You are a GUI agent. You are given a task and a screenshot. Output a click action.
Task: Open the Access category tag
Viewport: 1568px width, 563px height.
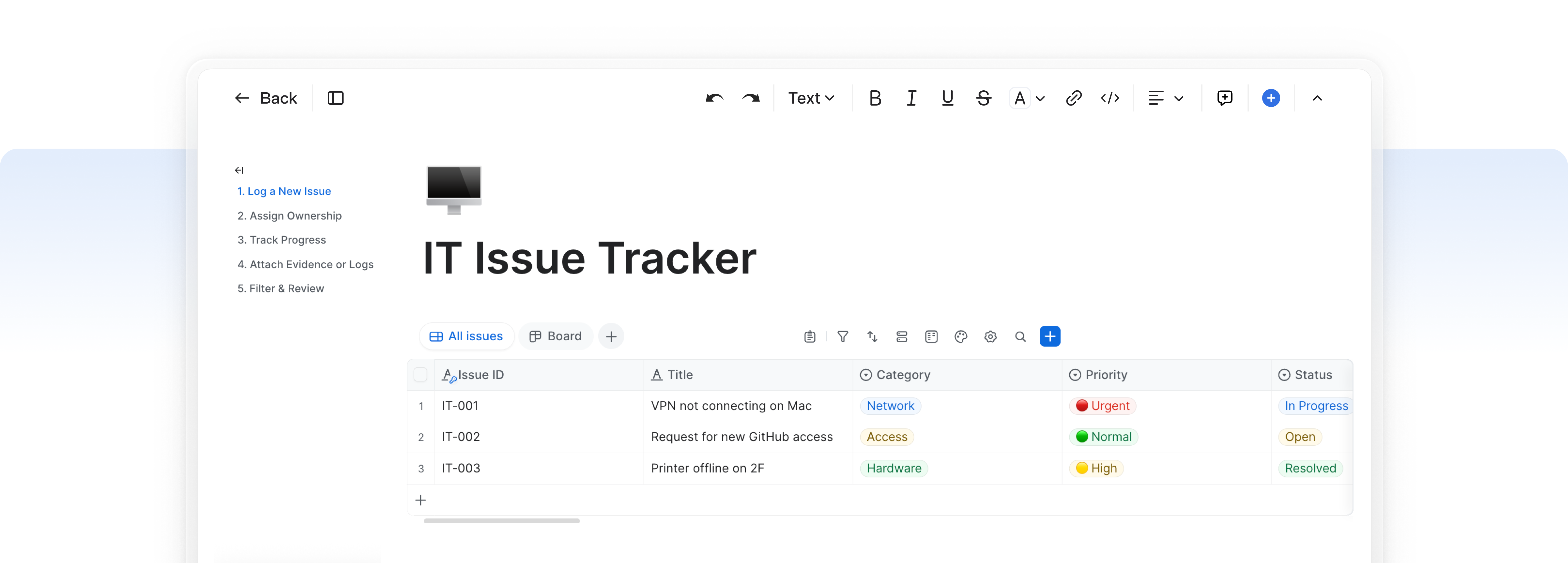tap(886, 437)
